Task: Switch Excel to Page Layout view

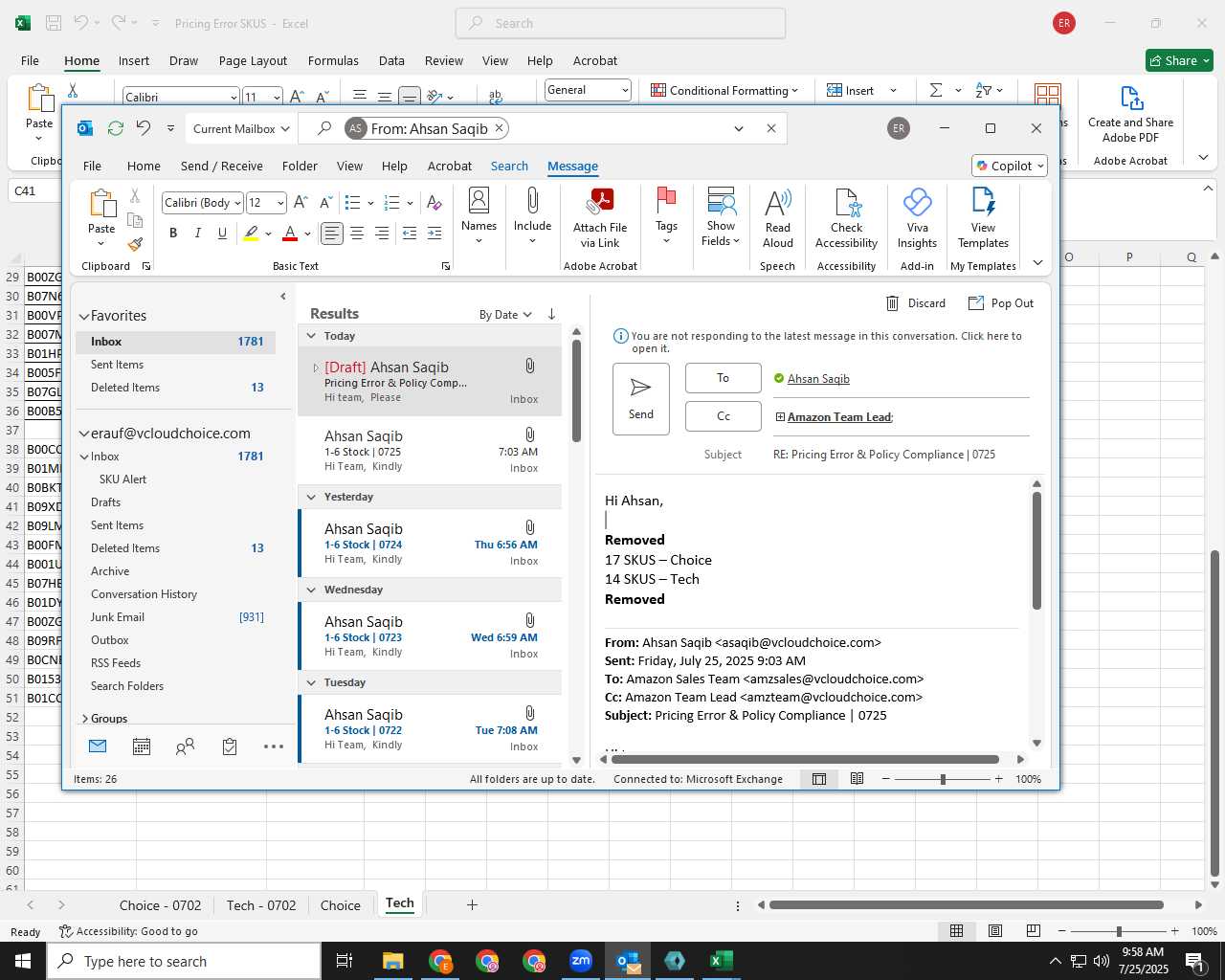Action: [995, 931]
